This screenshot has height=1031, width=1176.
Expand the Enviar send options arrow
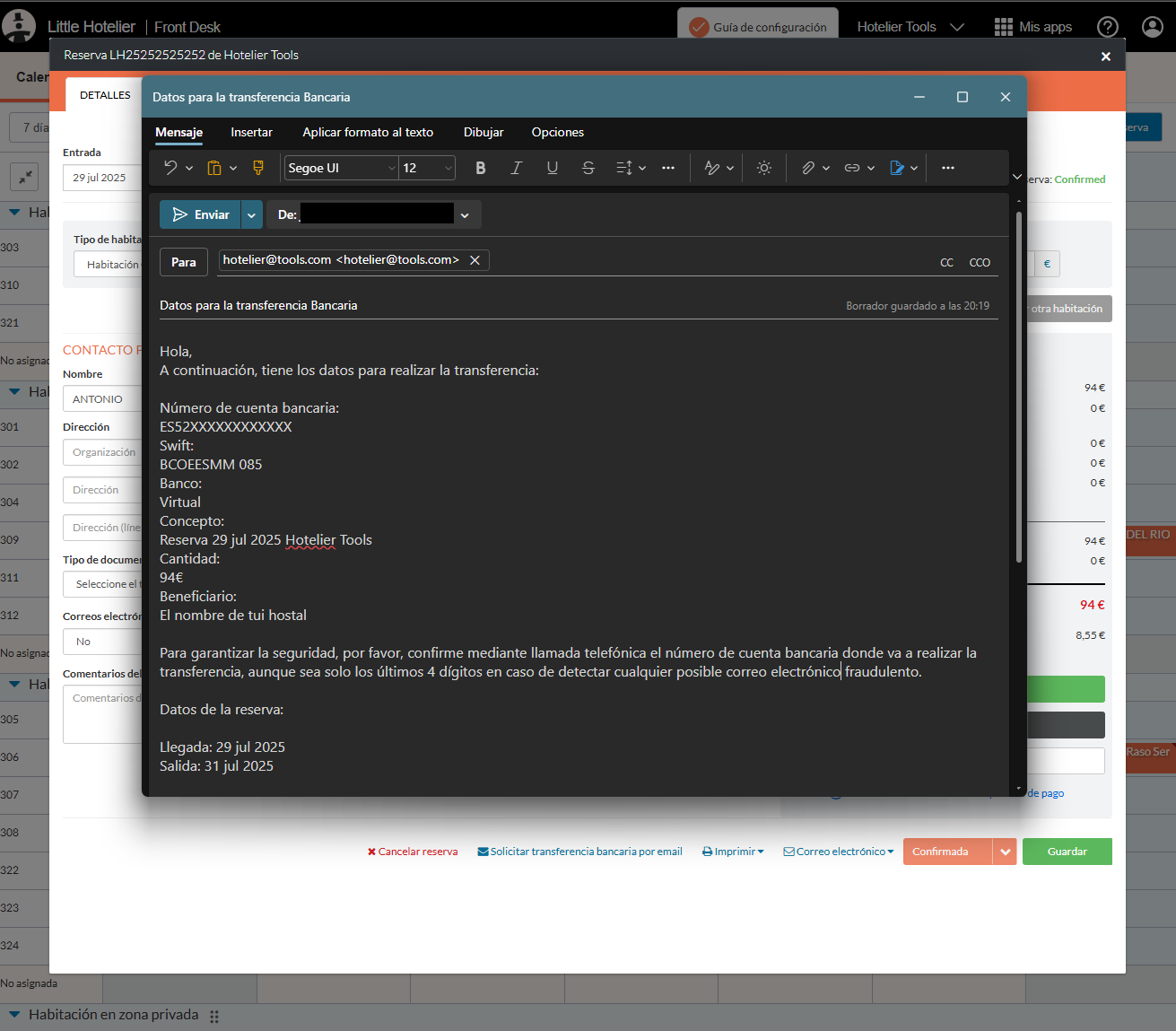pyautogui.click(x=252, y=215)
